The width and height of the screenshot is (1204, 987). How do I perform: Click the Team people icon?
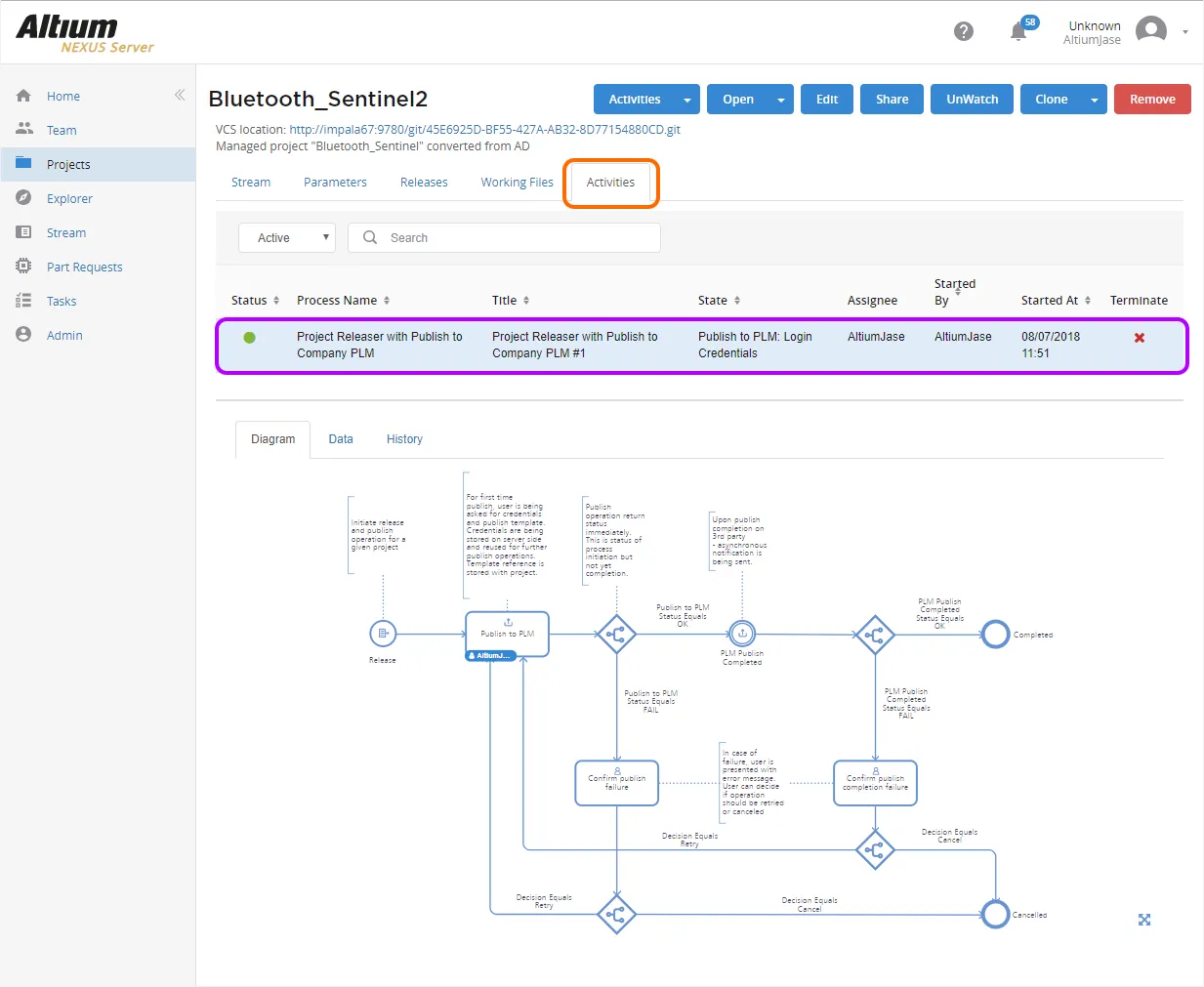tap(24, 129)
